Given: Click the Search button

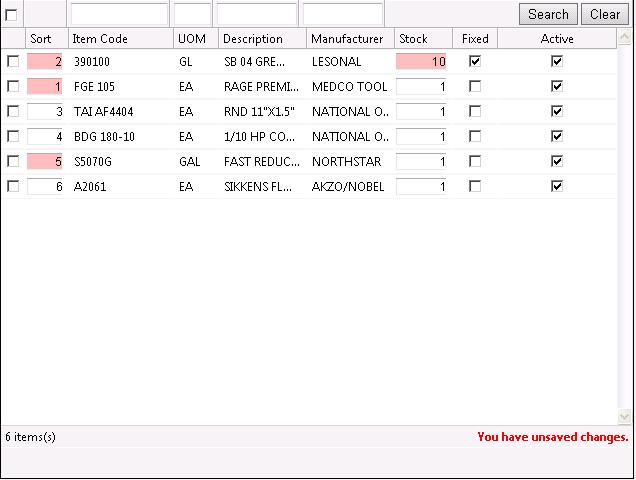Looking at the screenshot, I should [548, 14].
